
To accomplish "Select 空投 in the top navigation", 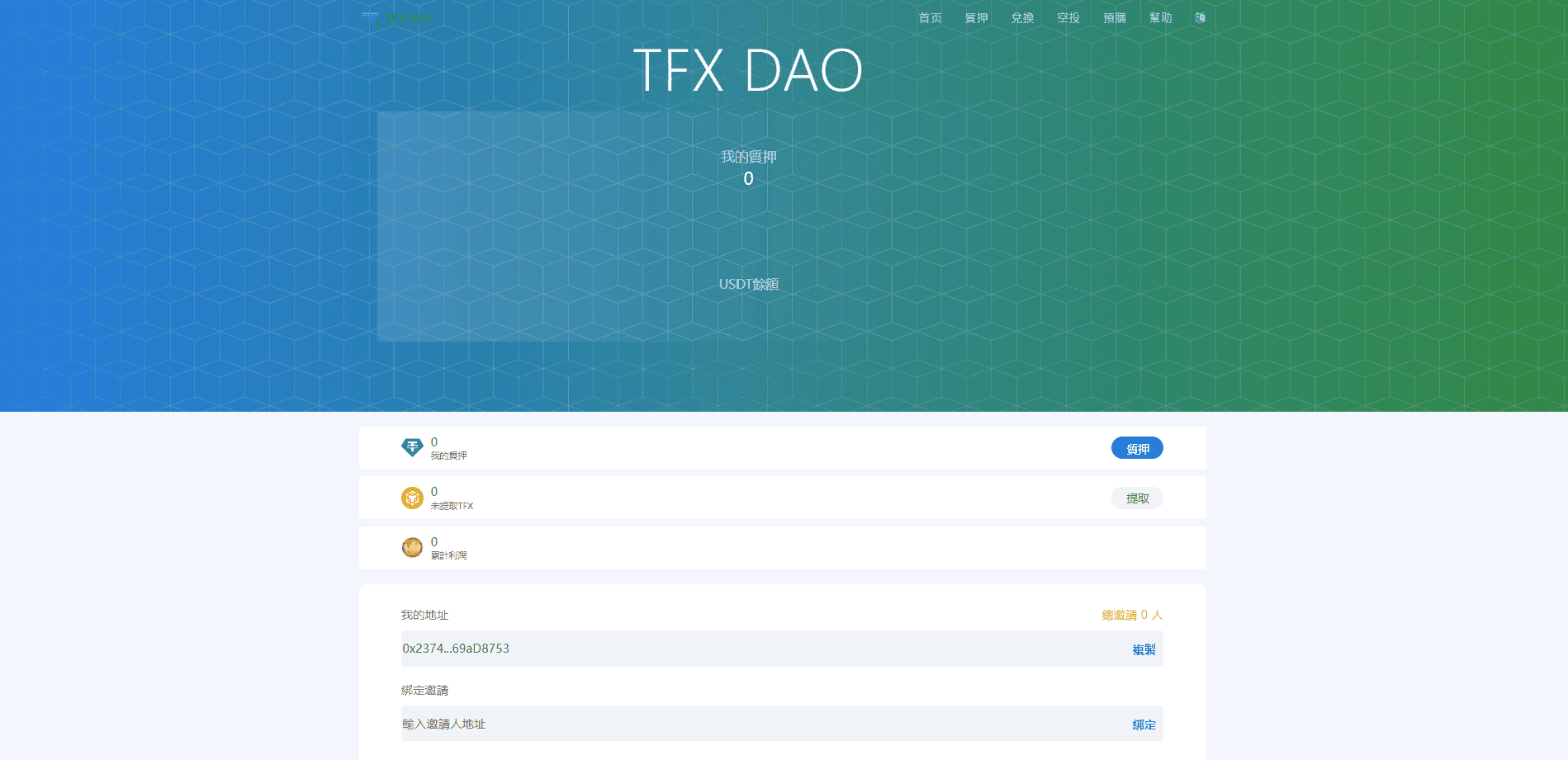I will coord(1068,18).
